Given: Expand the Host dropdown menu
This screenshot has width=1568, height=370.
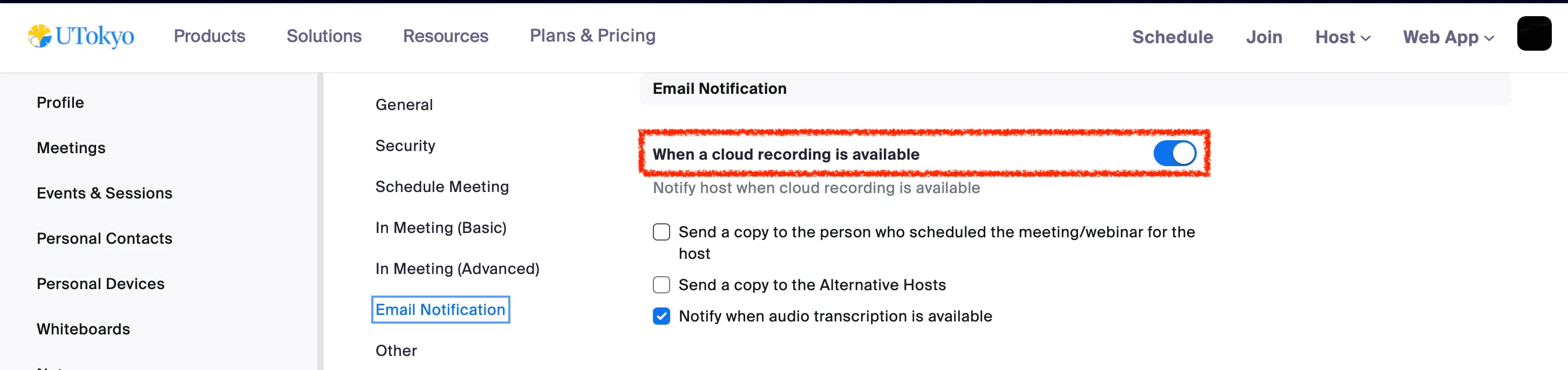Looking at the screenshot, I should tap(1342, 37).
